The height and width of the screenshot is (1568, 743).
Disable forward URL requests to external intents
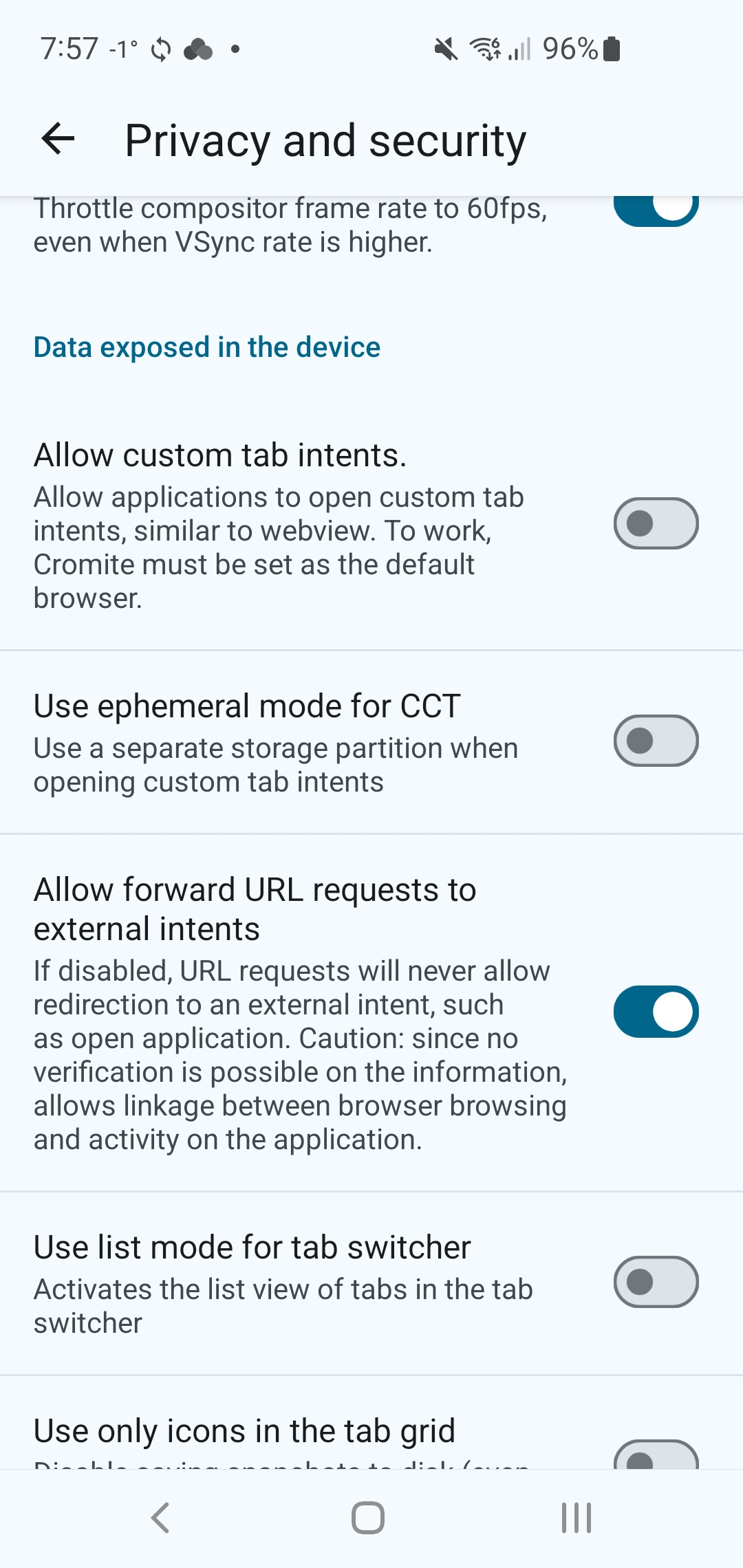click(656, 1012)
